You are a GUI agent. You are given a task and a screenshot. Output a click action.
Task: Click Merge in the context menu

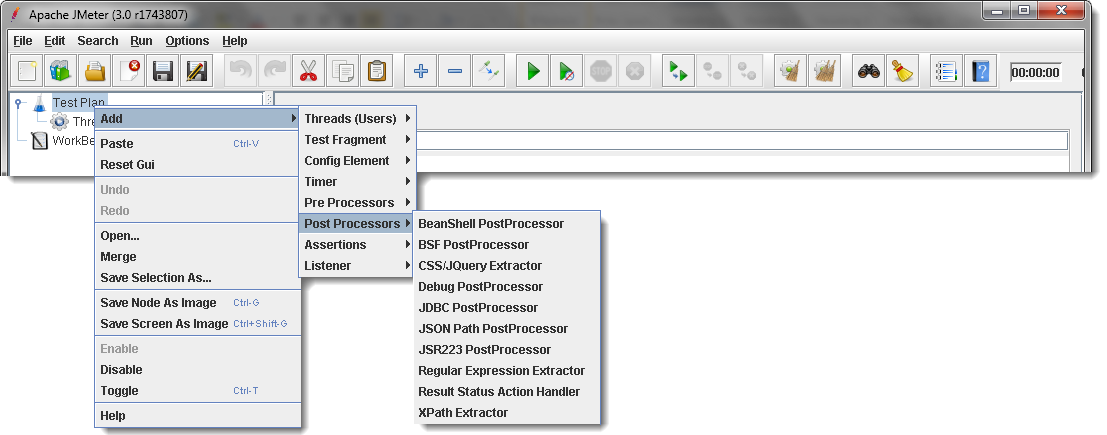(x=198, y=257)
